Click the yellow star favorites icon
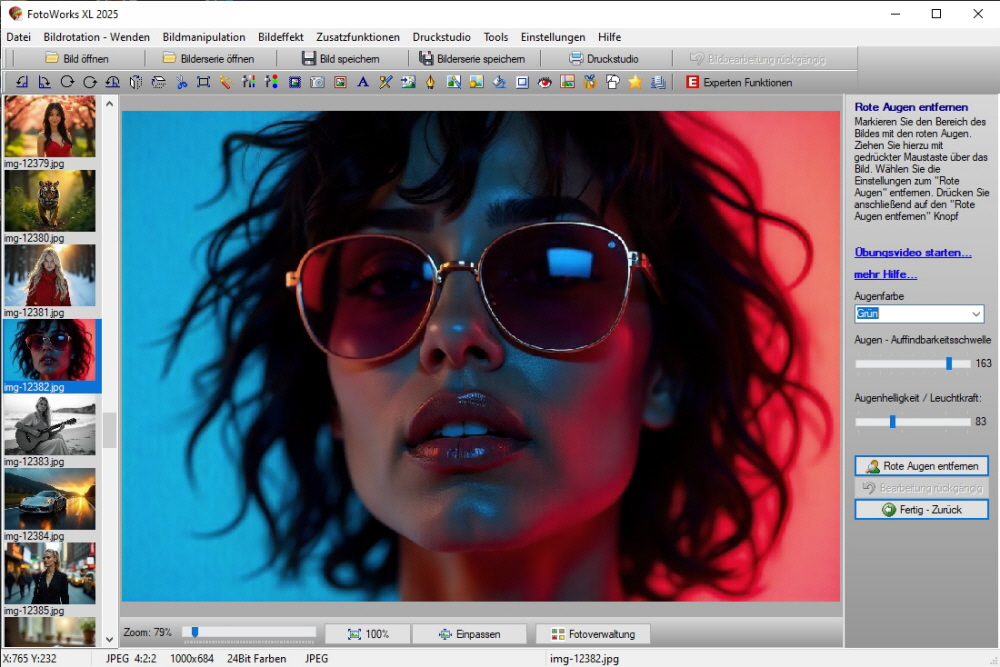The image size is (1000, 667). coord(634,82)
